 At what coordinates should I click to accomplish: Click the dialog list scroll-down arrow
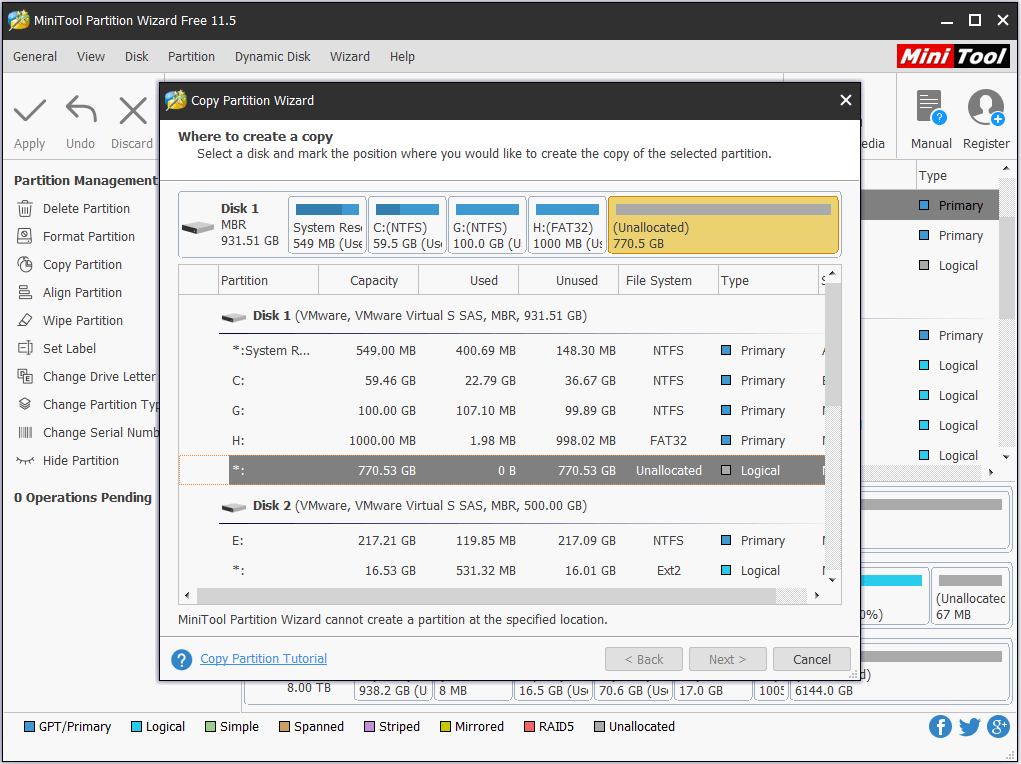832,580
